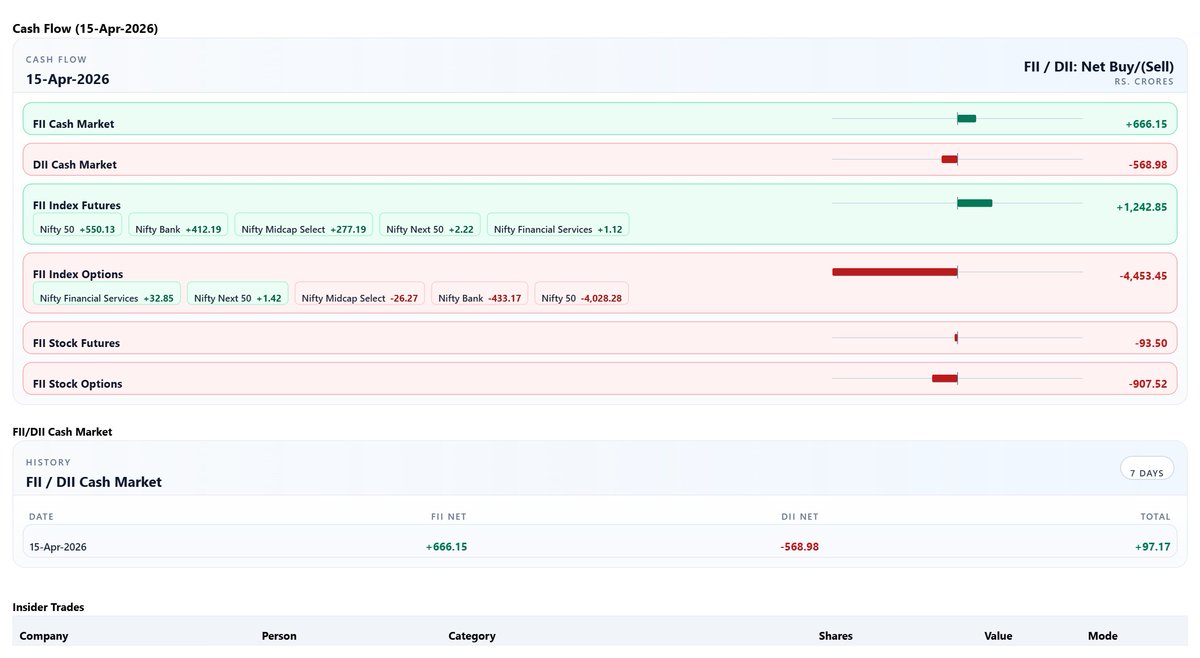Click the Company column header in Insider Trades
The height and width of the screenshot is (658, 1200).
click(44, 636)
